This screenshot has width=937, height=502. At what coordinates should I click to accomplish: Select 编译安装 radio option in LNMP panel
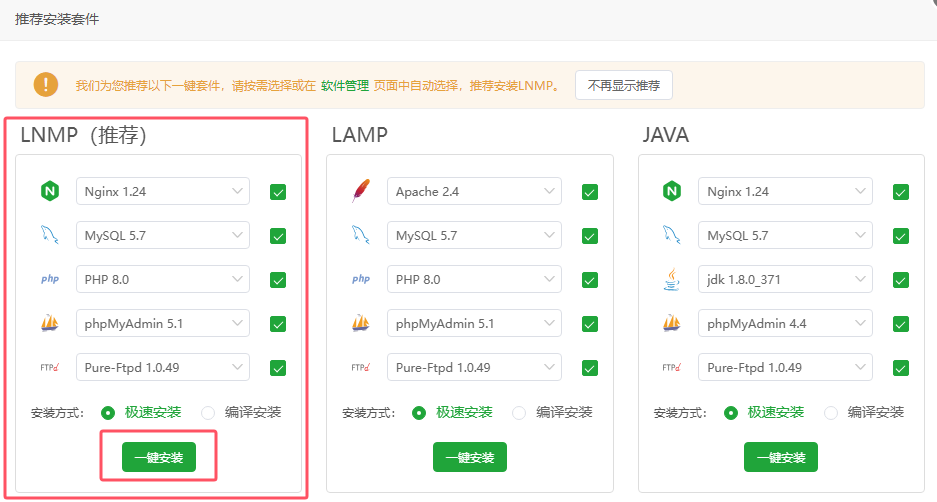click(x=208, y=412)
